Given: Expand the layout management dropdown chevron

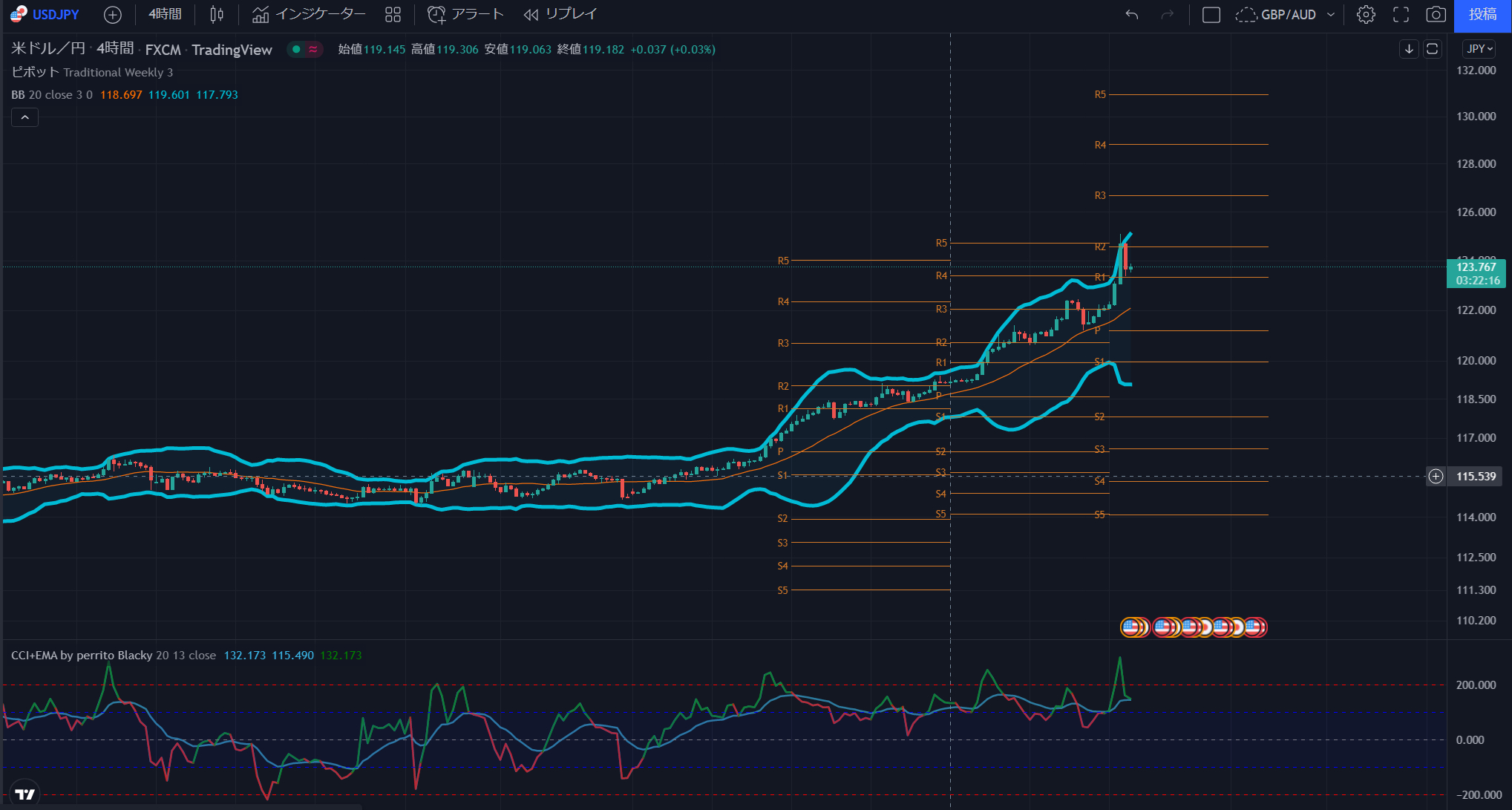Looking at the screenshot, I should coord(1331,14).
